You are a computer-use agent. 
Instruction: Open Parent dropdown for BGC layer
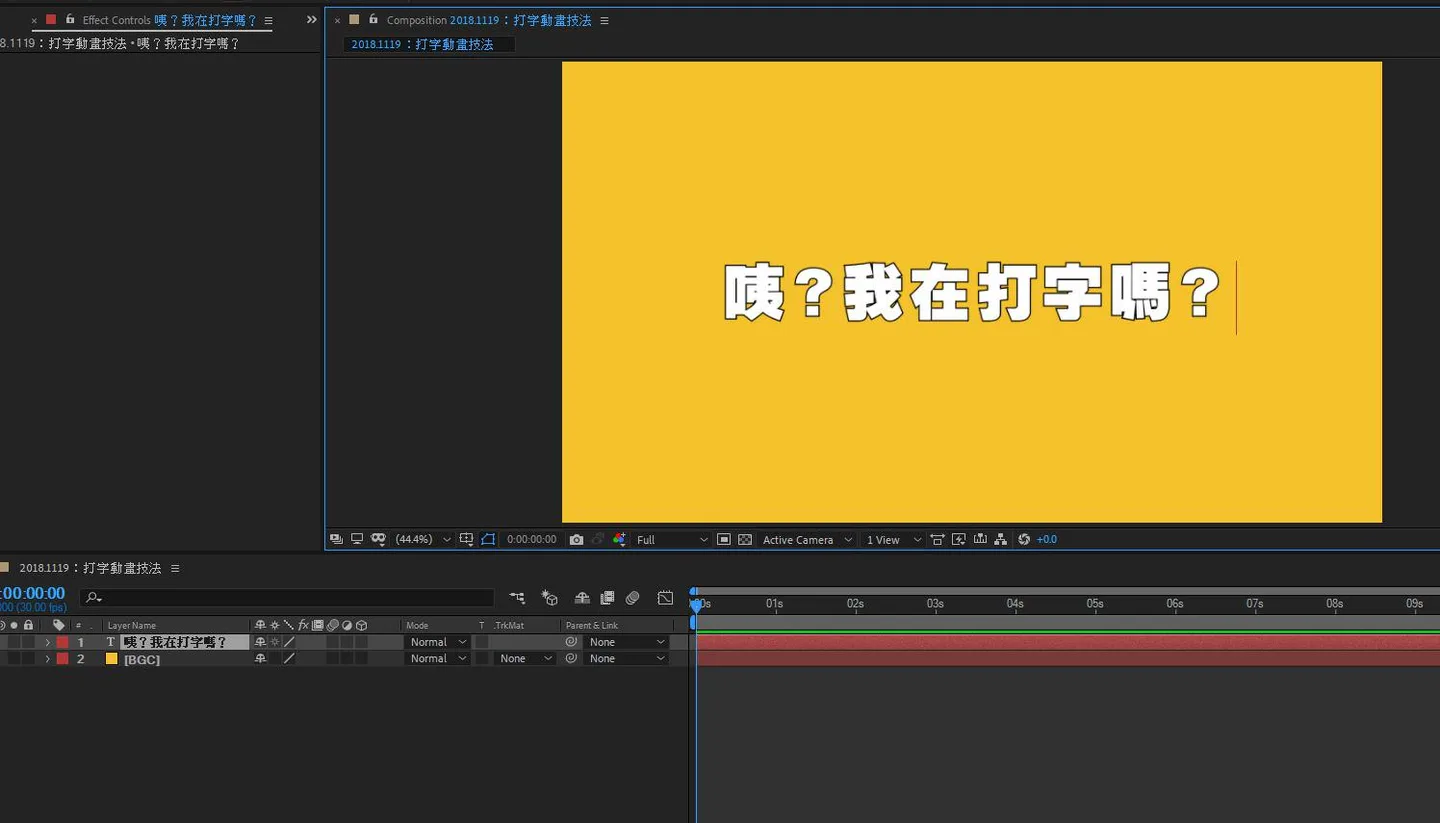[626, 659]
